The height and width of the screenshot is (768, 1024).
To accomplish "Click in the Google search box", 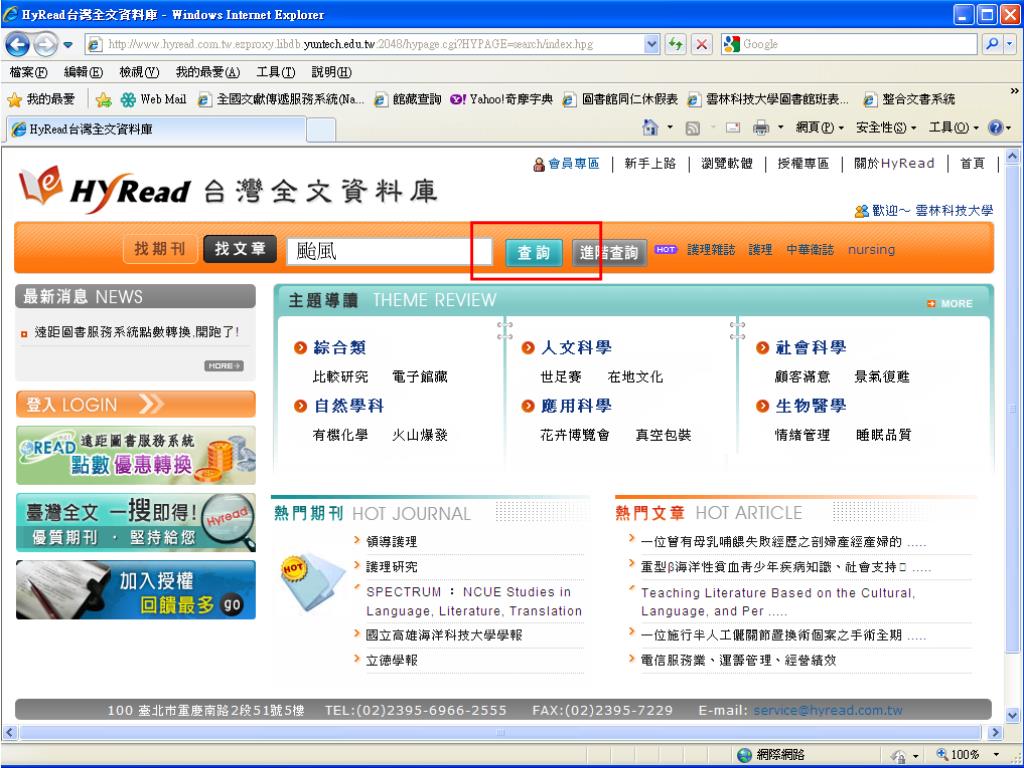I will pyautogui.click(x=859, y=44).
